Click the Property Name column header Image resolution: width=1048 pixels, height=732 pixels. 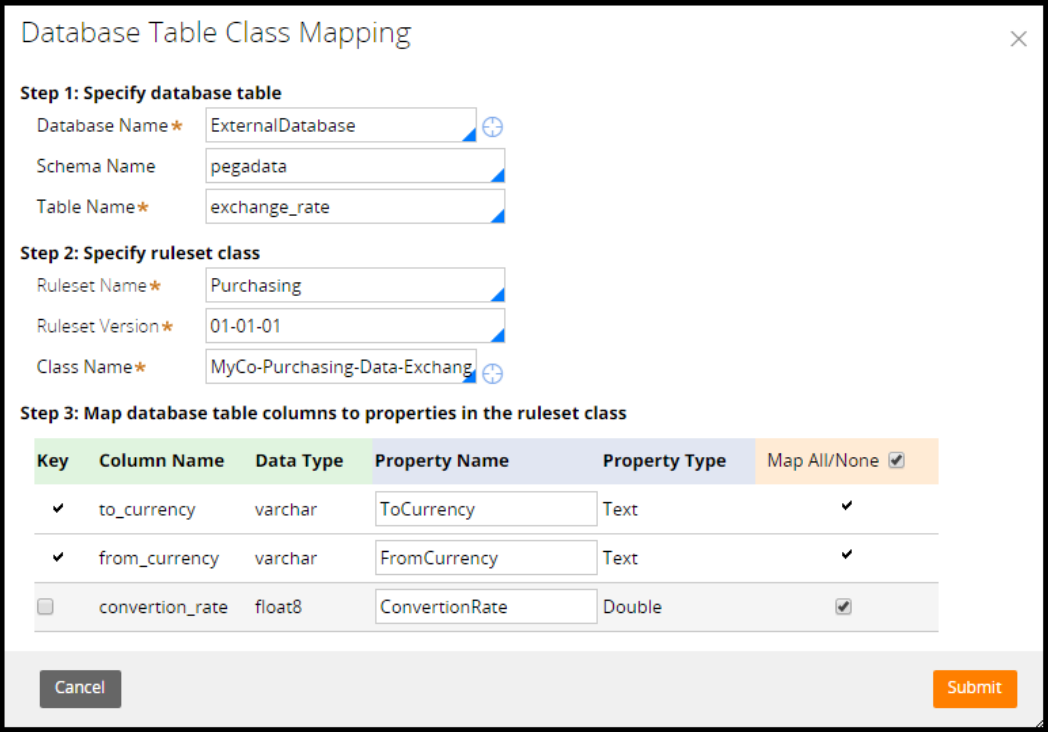click(x=442, y=461)
